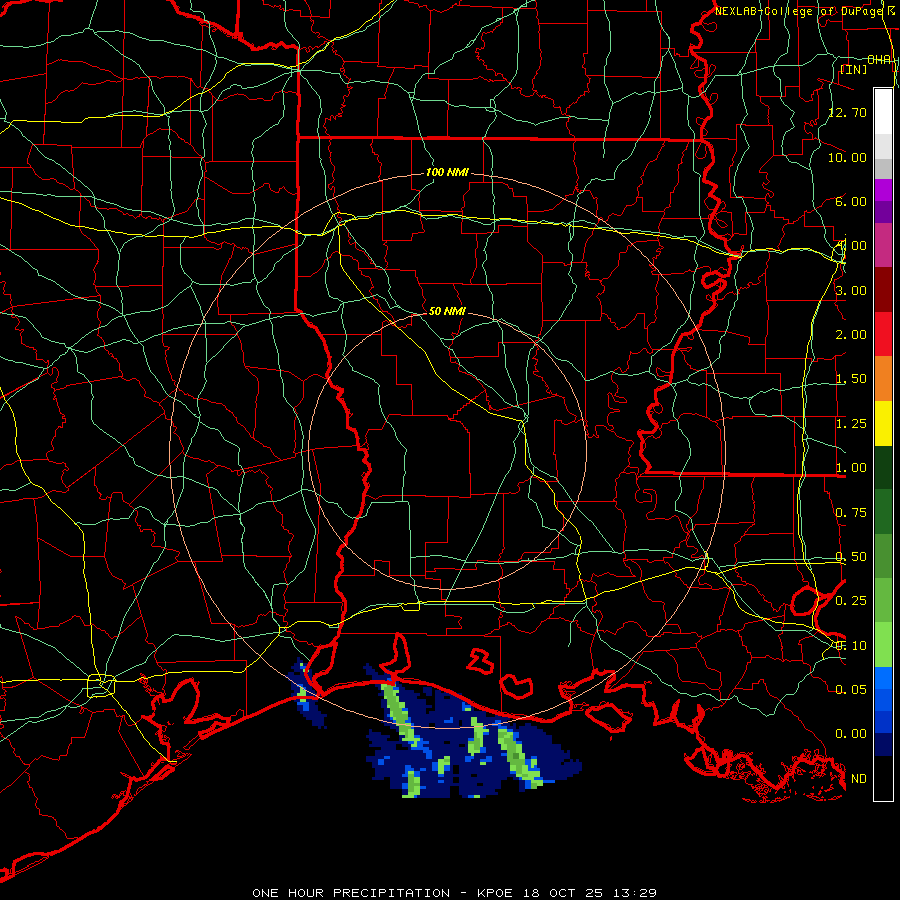Click the bright red 2.00 legend swatch
The image size is (900, 900).
883,334
